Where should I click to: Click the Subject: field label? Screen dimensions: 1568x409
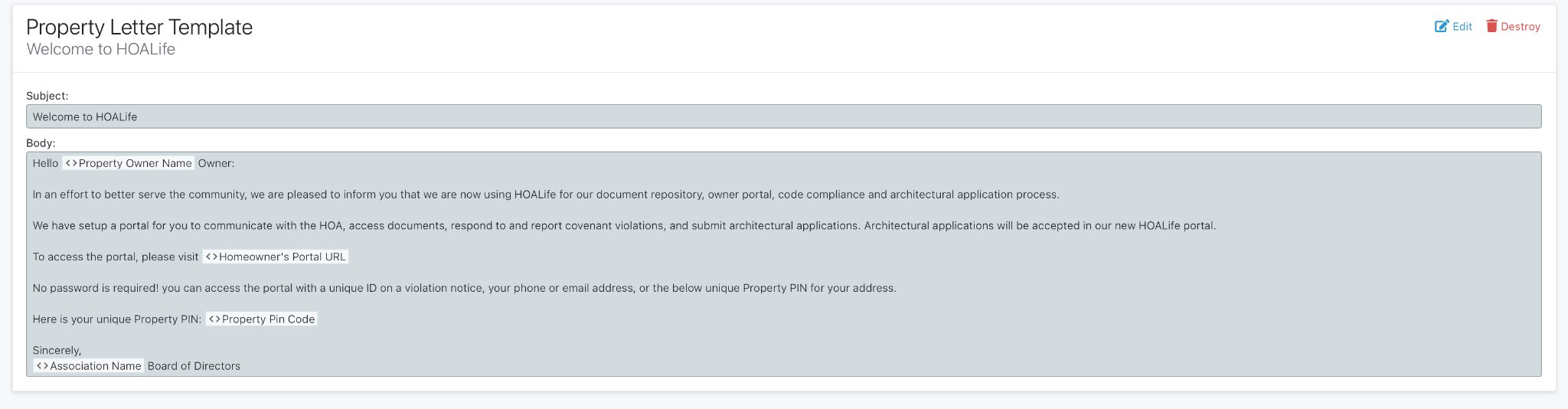click(x=47, y=96)
